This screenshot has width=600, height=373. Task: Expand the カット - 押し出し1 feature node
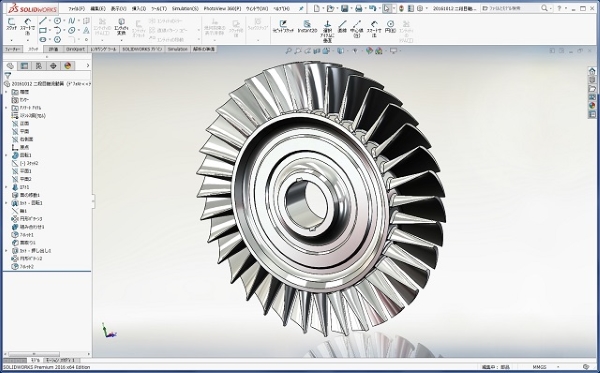6,251
